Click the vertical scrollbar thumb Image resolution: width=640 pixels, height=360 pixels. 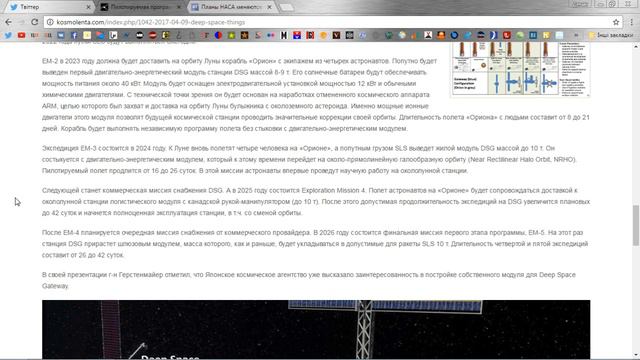click(x=636, y=225)
